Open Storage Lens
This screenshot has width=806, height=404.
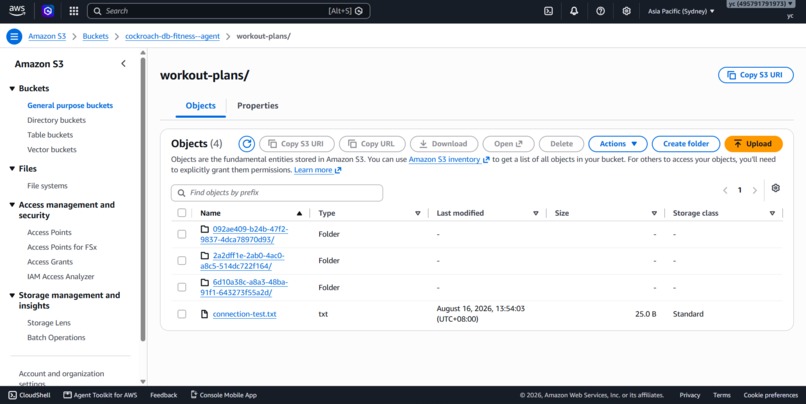coord(49,323)
